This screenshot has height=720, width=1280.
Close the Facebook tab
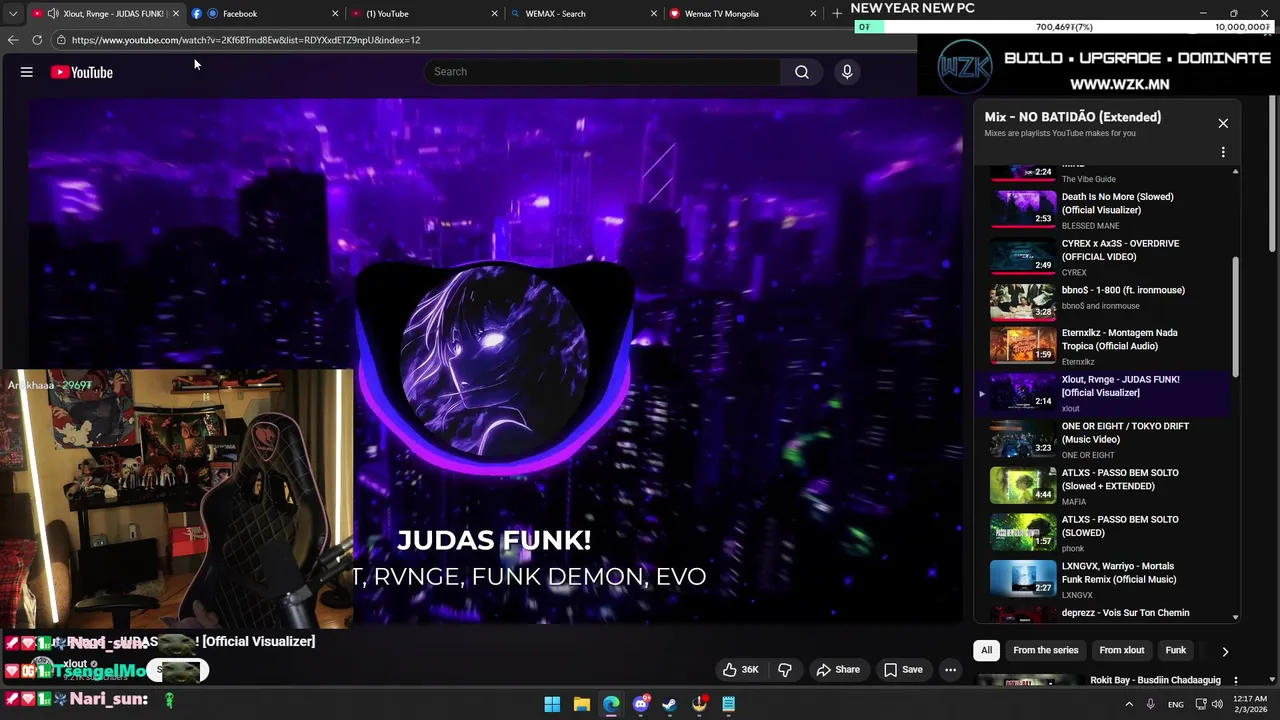tap(335, 14)
